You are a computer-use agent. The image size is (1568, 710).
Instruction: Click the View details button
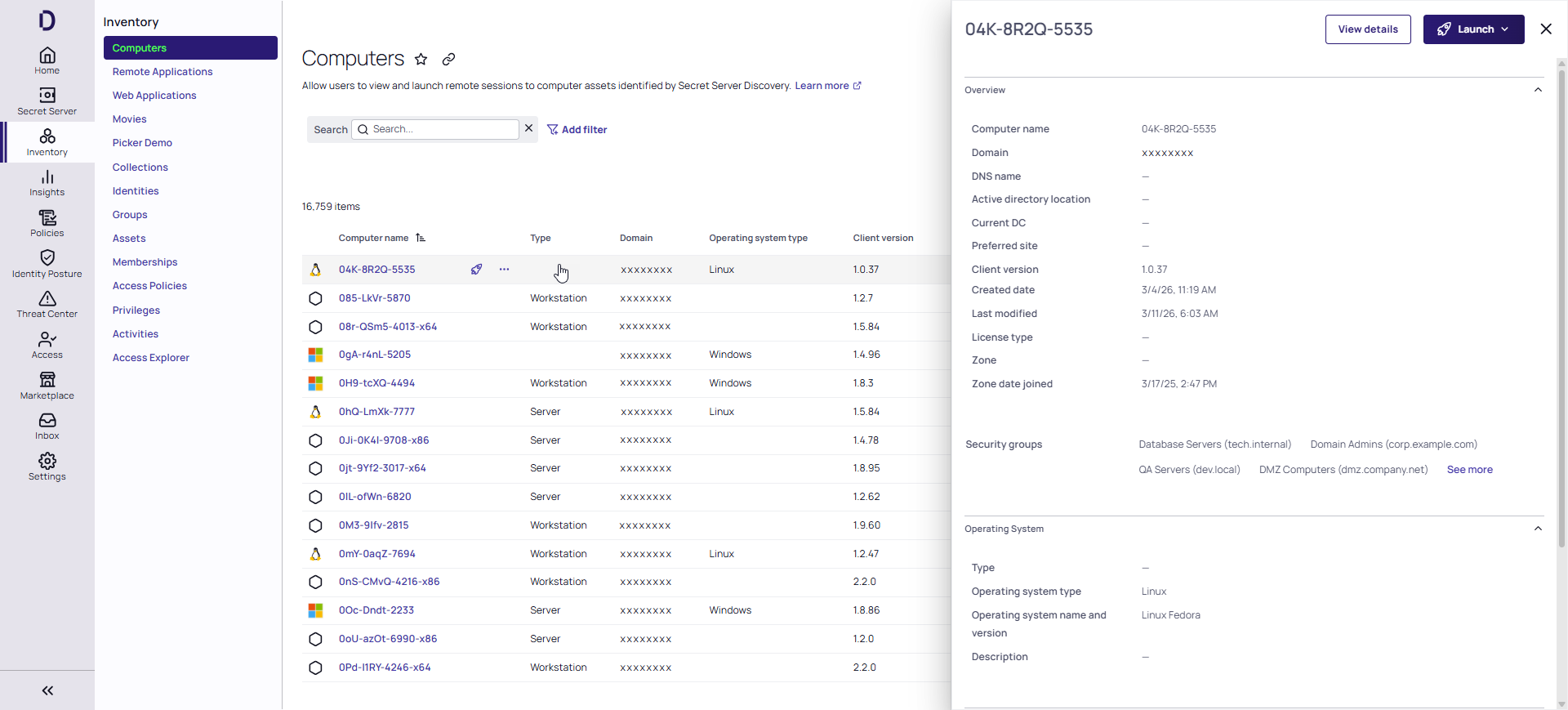coord(1367,29)
